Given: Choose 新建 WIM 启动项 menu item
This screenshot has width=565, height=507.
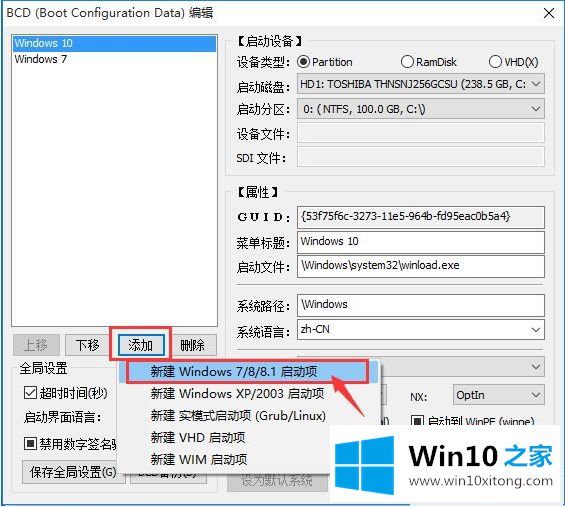Looking at the screenshot, I should (x=224, y=460).
